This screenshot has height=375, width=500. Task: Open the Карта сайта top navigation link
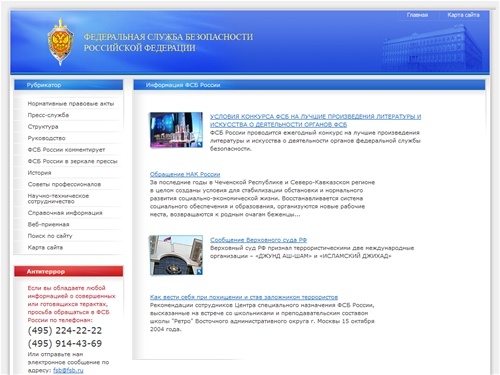(463, 15)
